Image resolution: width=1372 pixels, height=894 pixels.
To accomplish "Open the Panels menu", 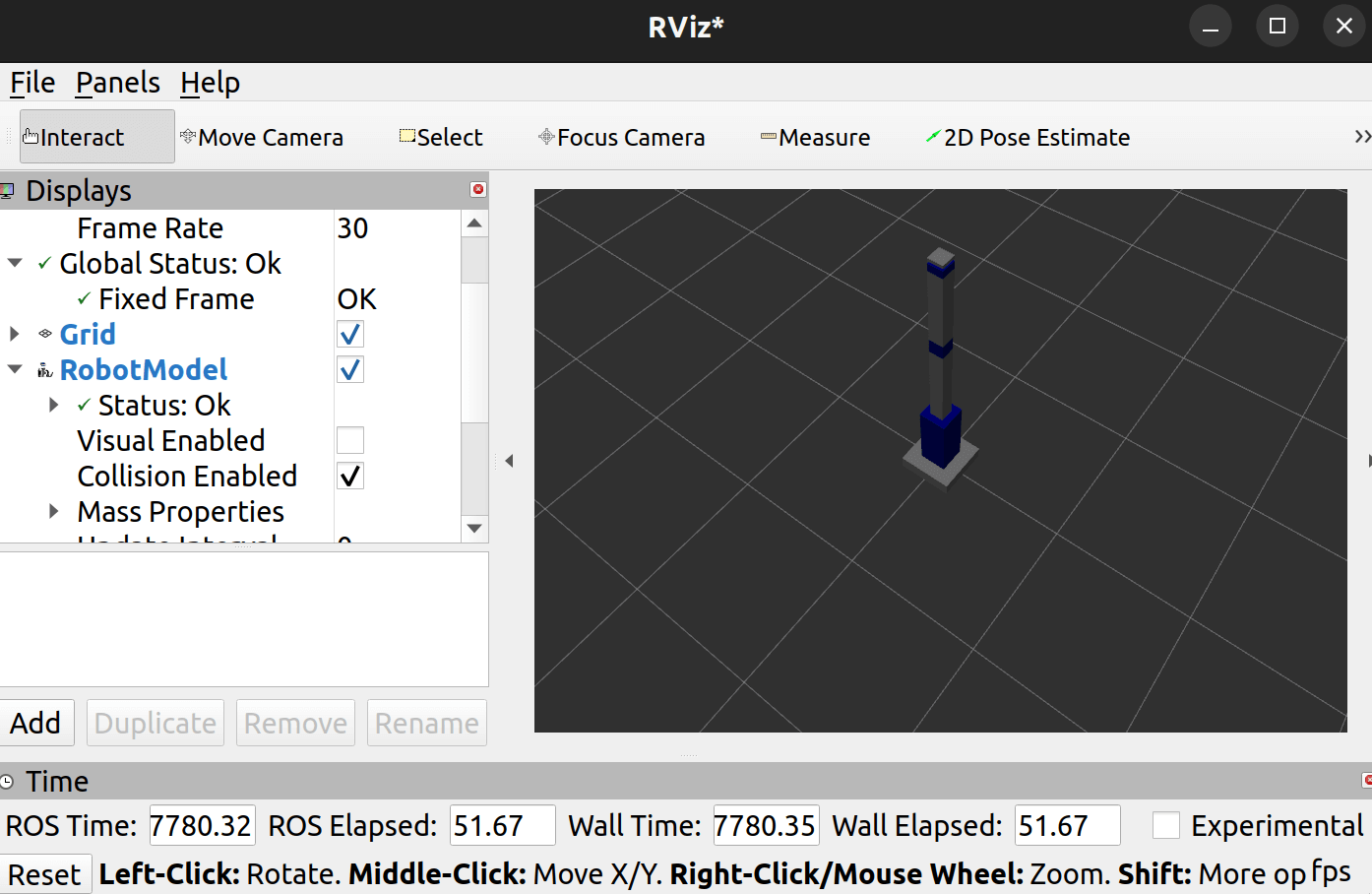I will [118, 83].
